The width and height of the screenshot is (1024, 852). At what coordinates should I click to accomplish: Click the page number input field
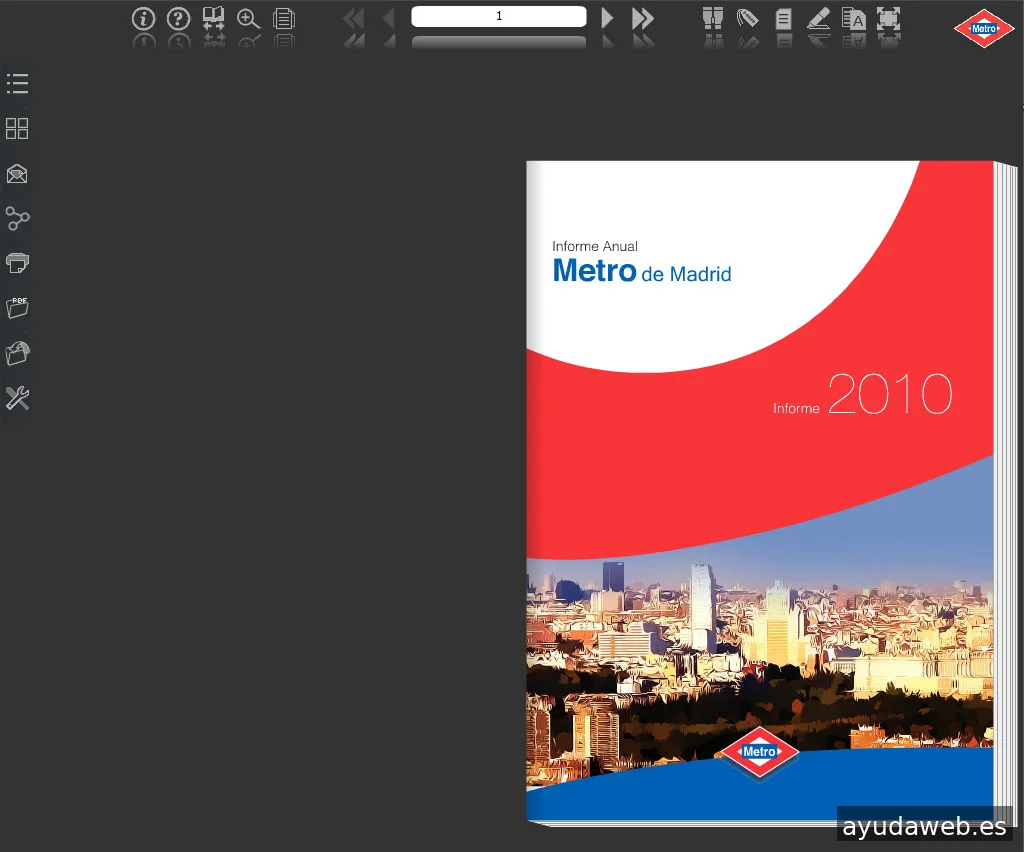[x=498, y=17]
